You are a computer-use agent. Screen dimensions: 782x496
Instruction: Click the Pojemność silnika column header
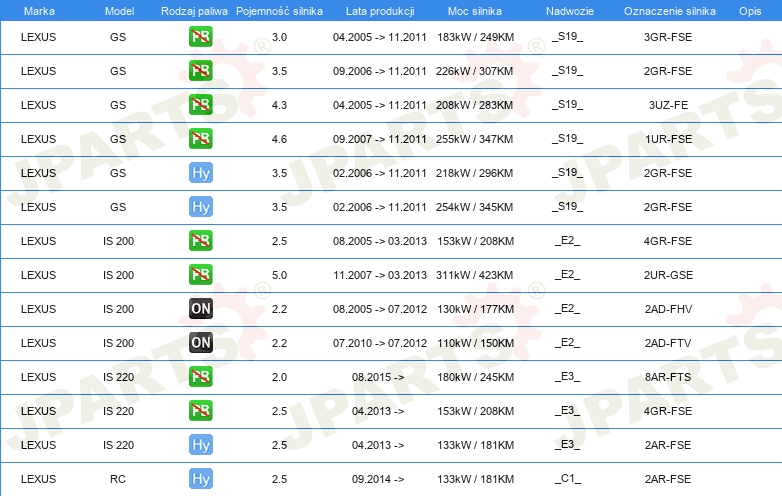[279, 11]
